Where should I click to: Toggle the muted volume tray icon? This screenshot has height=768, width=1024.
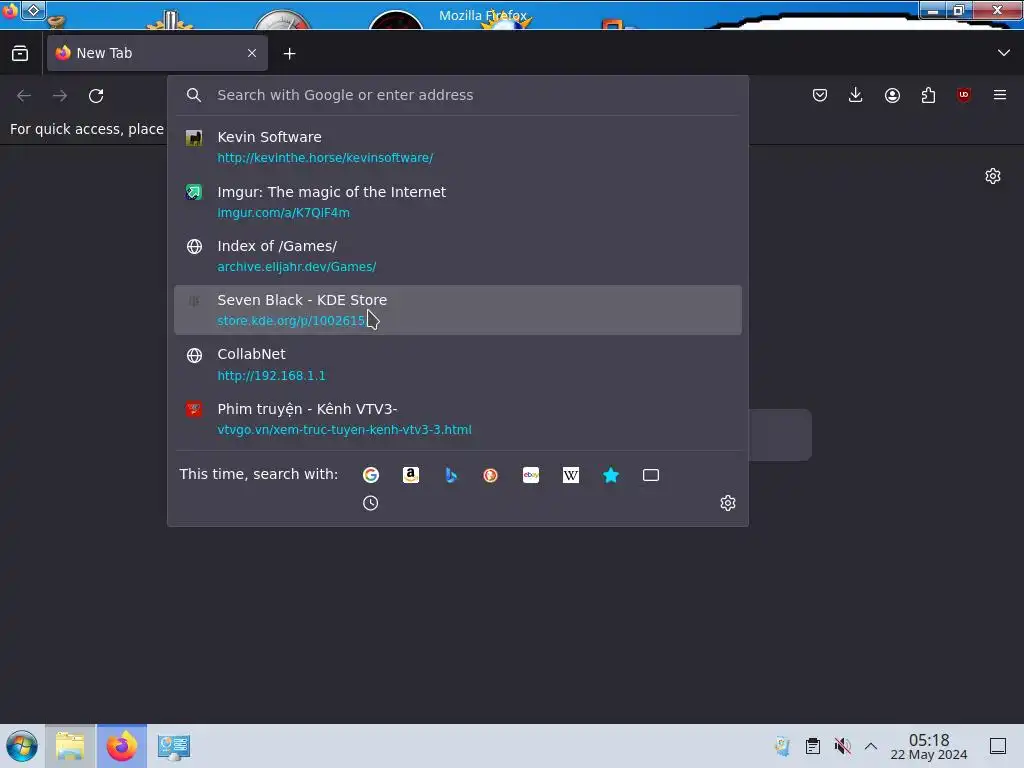(842, 746)
